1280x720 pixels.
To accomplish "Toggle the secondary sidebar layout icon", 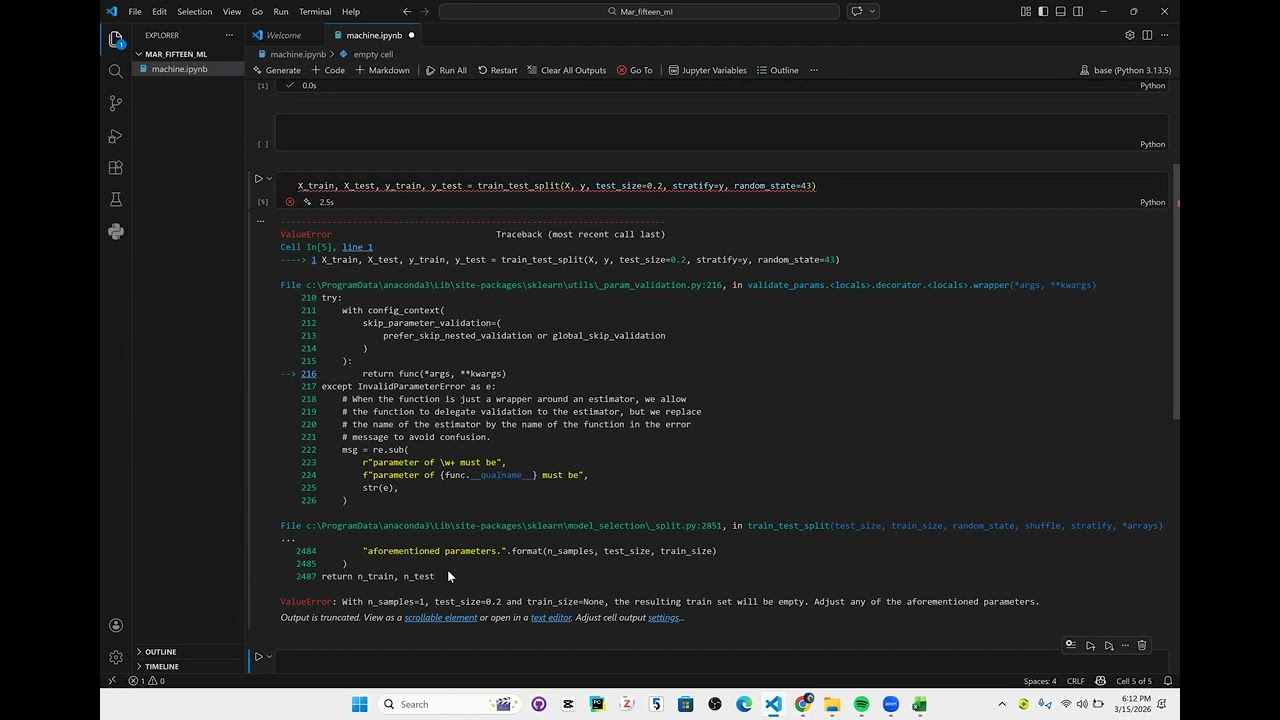I will pyautogui.click(x=1078, y=11).
